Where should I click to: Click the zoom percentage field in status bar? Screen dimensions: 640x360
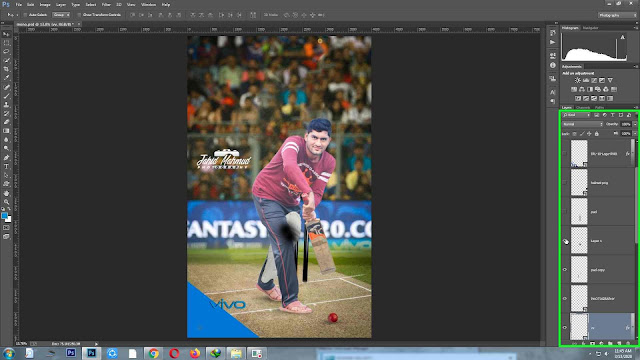click(21, 344)
